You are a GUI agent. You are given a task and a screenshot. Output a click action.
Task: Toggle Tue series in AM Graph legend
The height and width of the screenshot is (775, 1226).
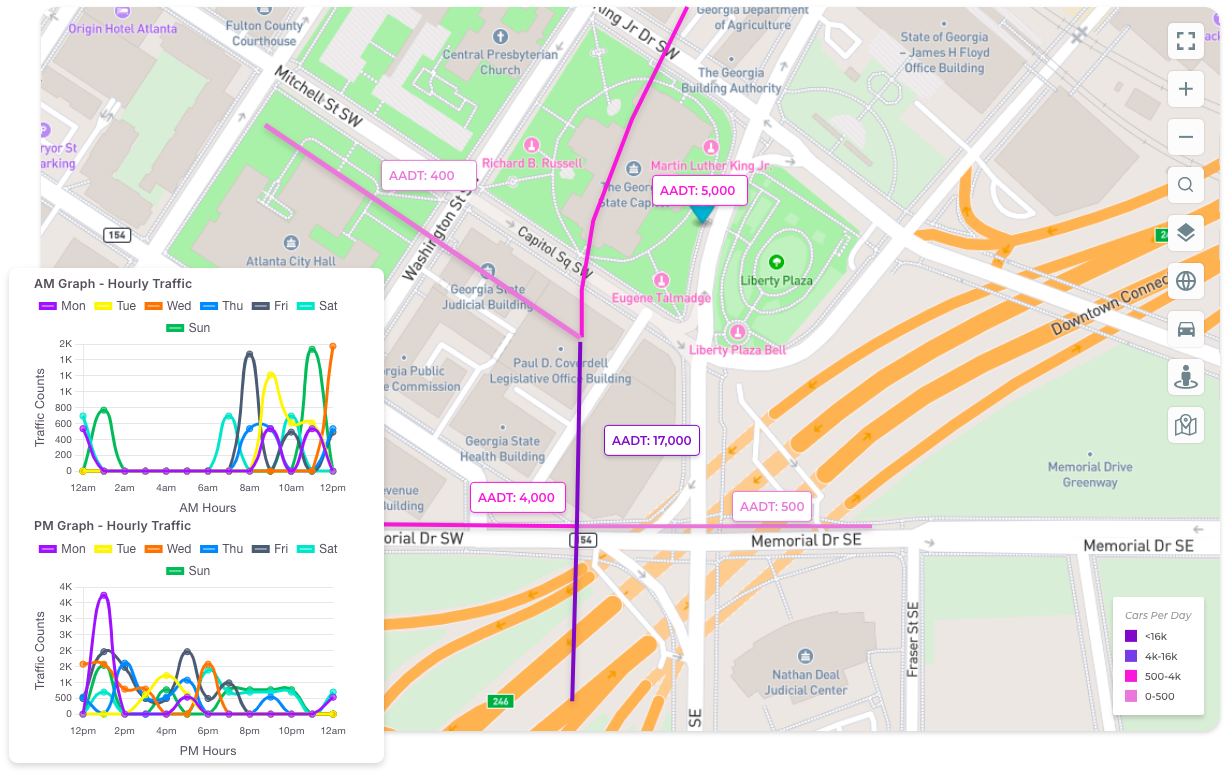(115, 306)
